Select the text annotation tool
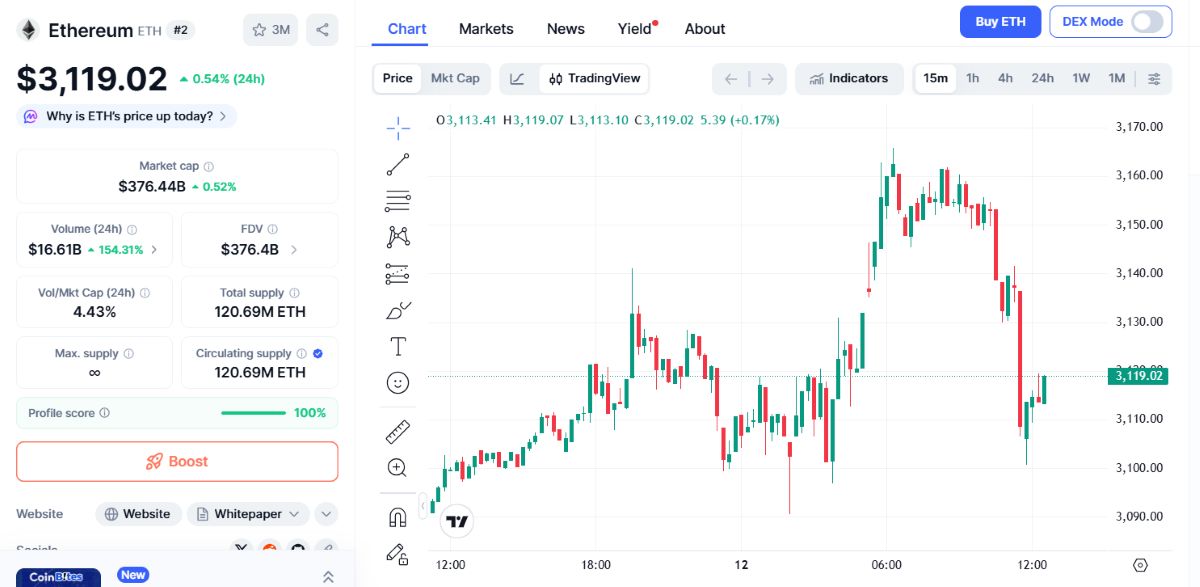Screen dimensions: 1200x587 point(397,345)
